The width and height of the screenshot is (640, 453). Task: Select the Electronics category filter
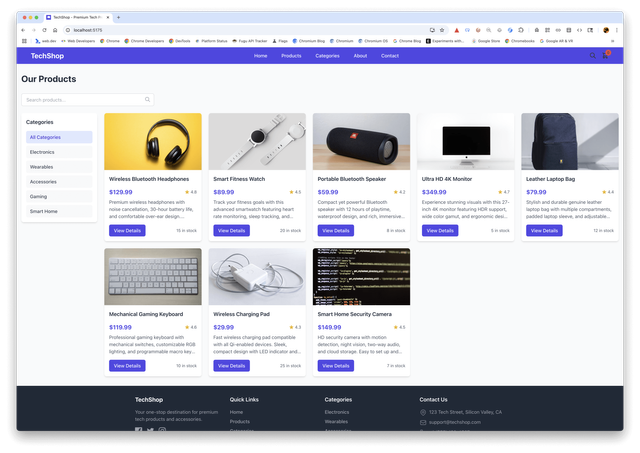click(x=59, y=152)
